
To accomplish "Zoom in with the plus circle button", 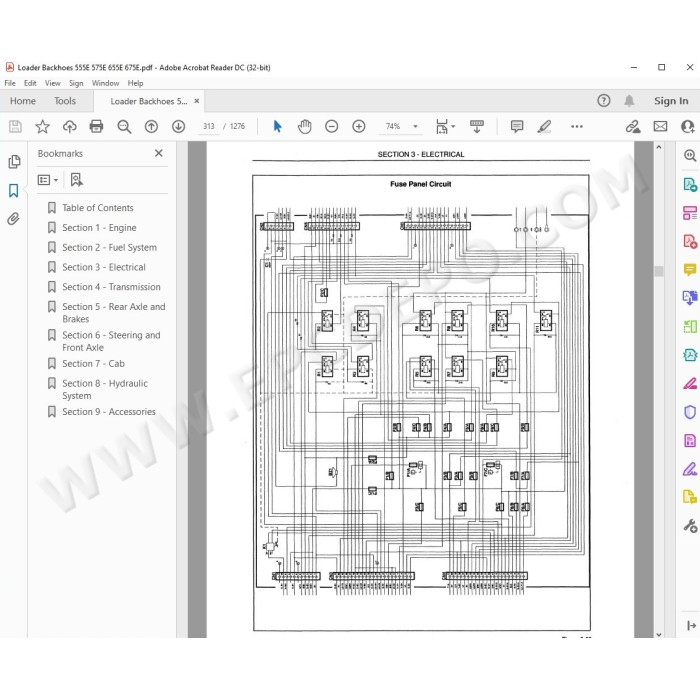I will [x=359, y=127].
